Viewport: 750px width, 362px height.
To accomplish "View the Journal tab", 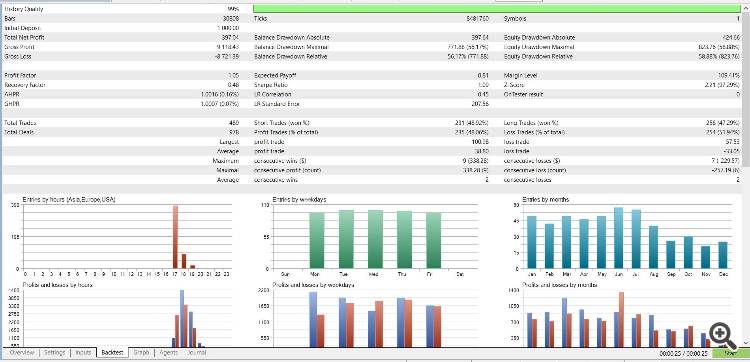I will tap(197, 353).
